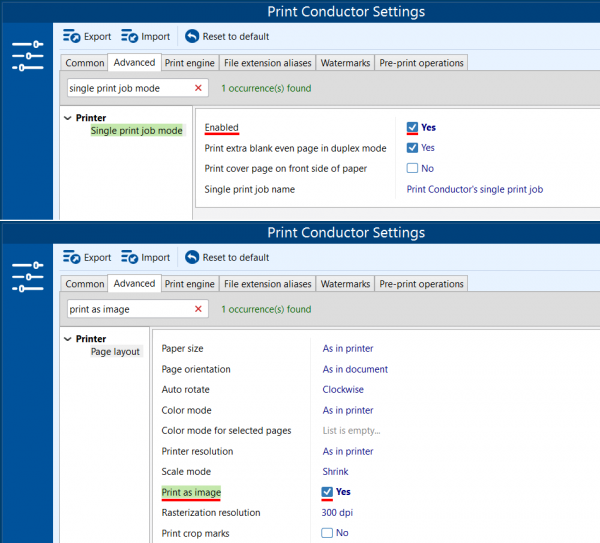Click the sliders settings icon in the upper sidebar
Image resolution: width=600 pixels, height=543 pixels.
pos(28,56)
